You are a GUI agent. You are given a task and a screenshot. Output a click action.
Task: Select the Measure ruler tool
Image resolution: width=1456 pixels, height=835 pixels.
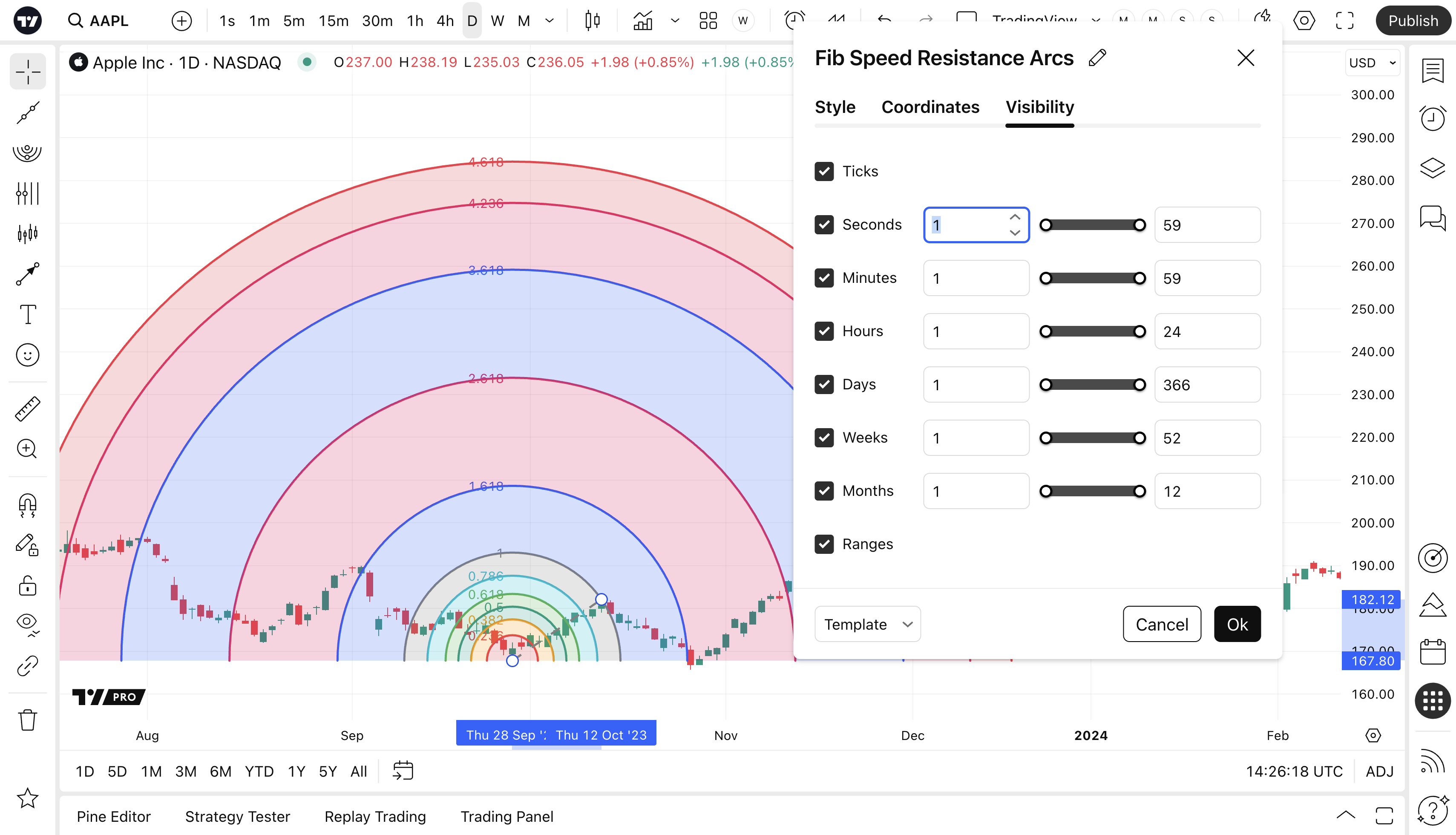[27, 409]
